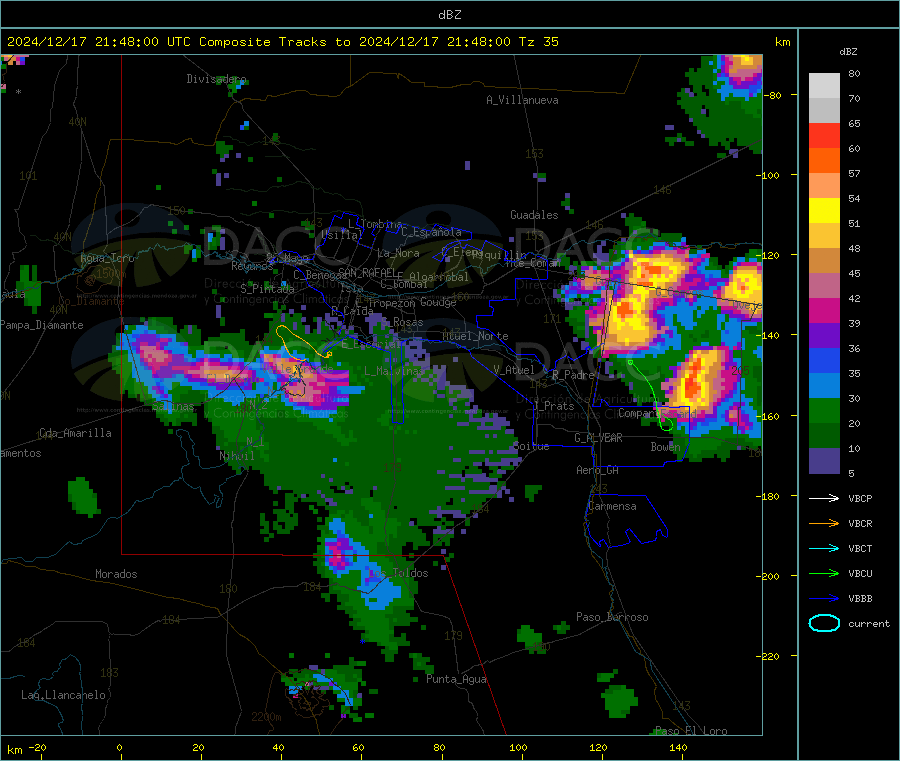Click the 'Bowen' map label
The image size is (900, 761).
point(665,446)
